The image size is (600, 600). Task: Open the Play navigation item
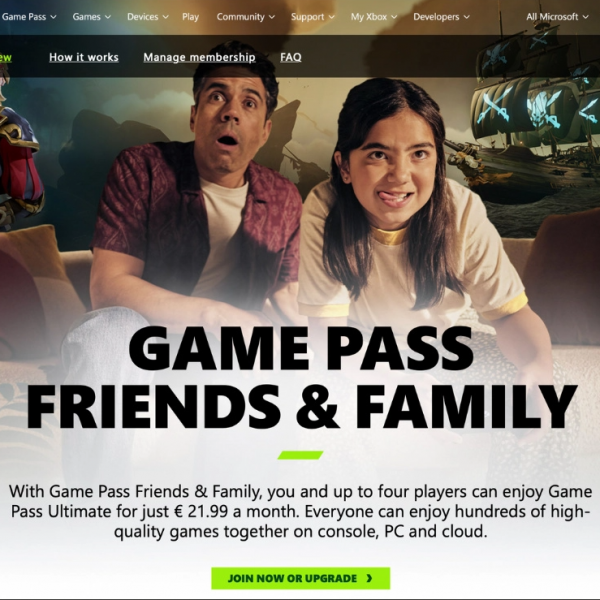pyautogui.click(x=190, y=17)
